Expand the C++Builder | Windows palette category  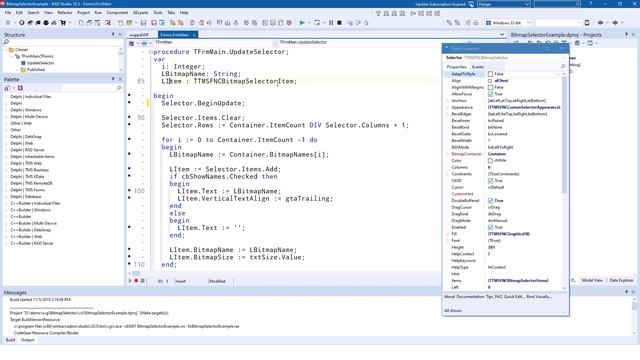coord(6,210)
